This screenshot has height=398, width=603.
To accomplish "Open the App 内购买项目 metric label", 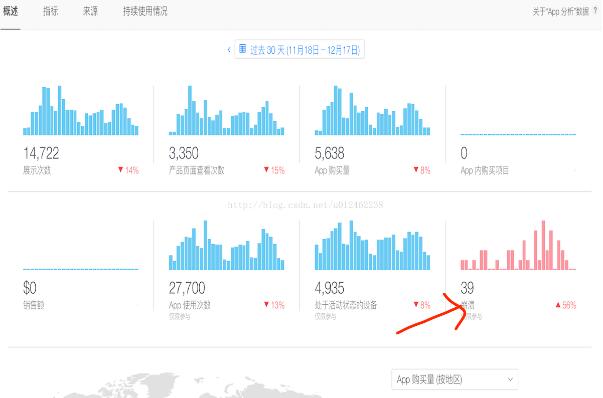I will (485, 170).
